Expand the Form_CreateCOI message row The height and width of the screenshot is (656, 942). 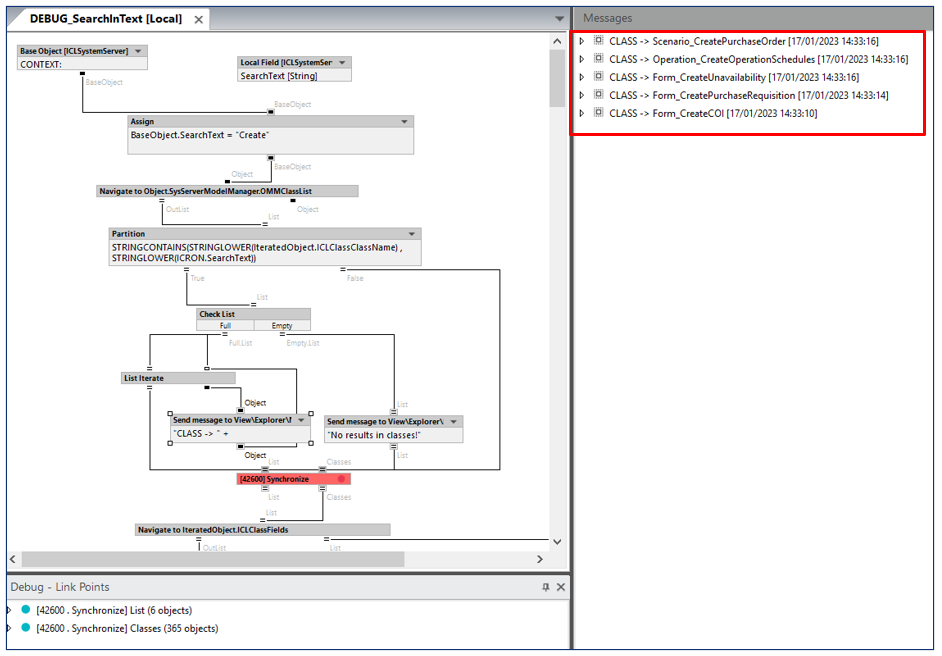[582, 114]
